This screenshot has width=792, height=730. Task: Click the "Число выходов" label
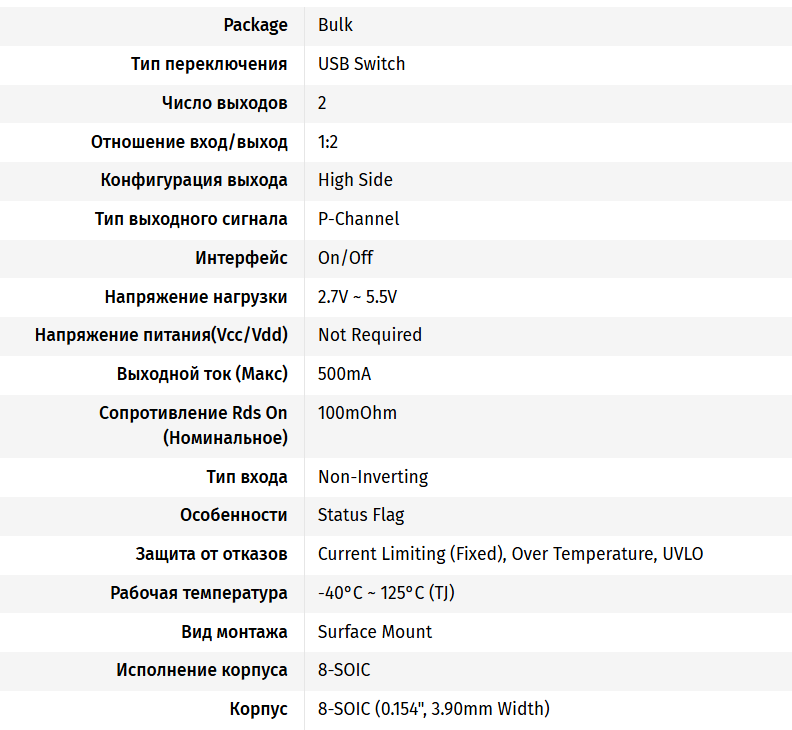click(224, 103)
